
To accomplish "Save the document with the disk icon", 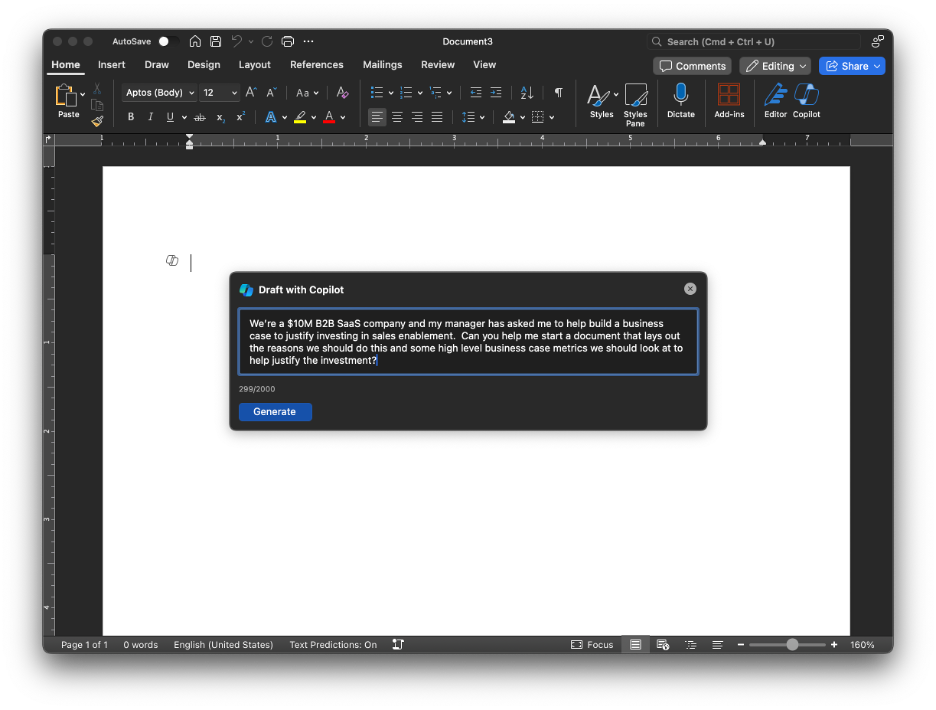I will click(215, 41).
